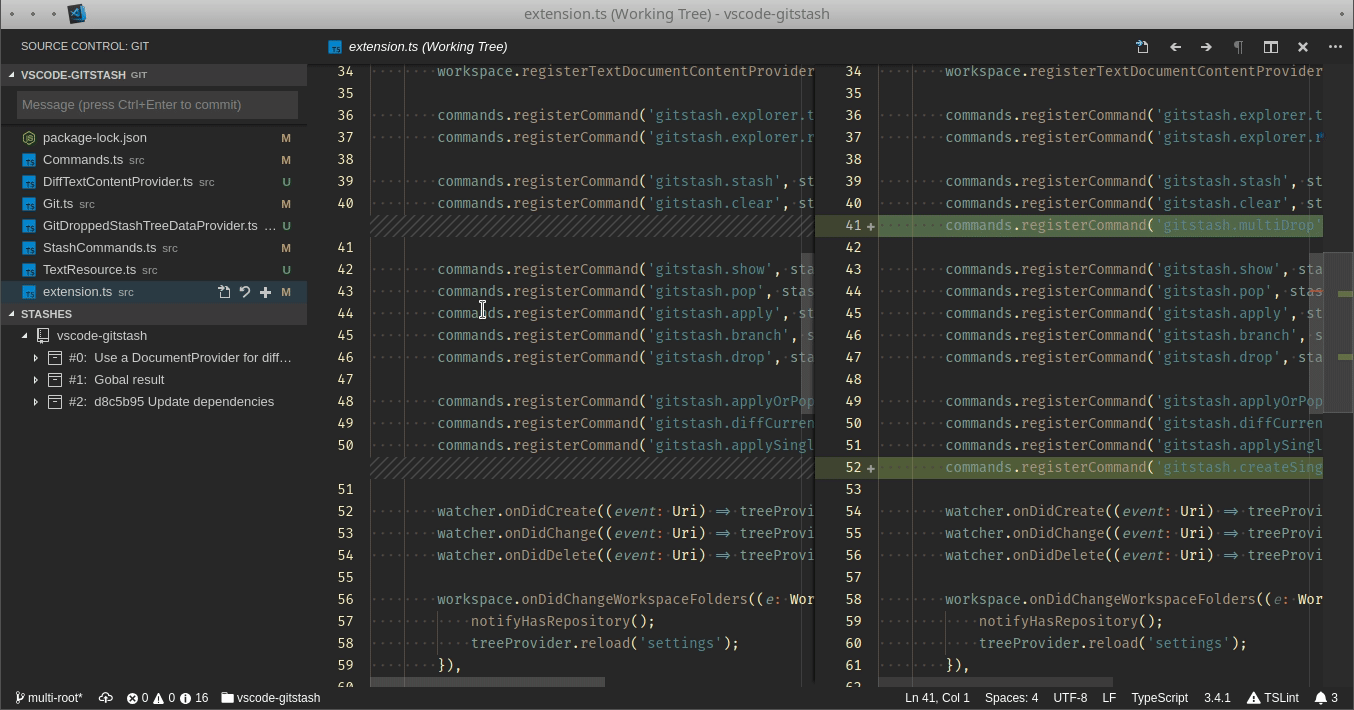This screenshot has height=710, width=1354.
Task: Open editor more actions ellipsis menu
Action: [1335, 46]
